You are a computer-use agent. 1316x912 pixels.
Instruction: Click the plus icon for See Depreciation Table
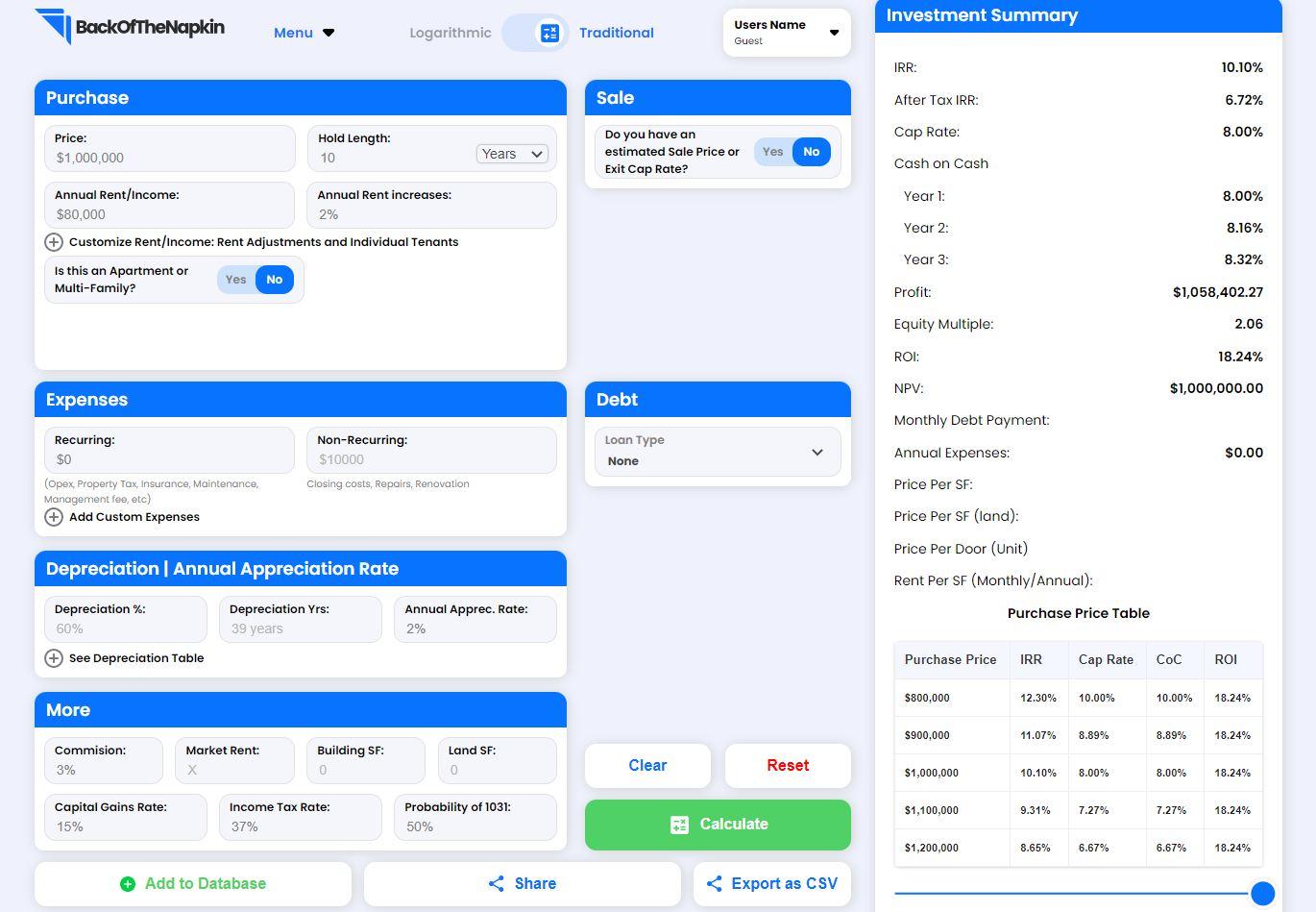[x=54, y=658]
